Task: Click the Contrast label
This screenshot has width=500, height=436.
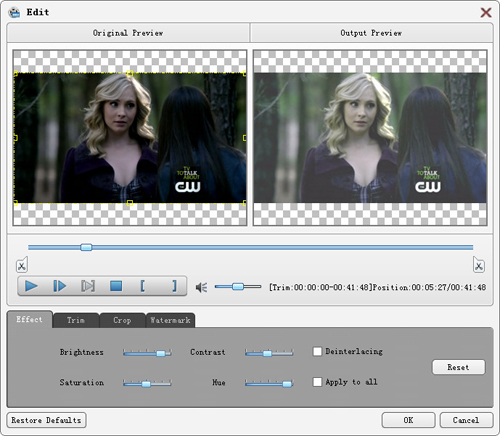Action: [x=208, y=352]
